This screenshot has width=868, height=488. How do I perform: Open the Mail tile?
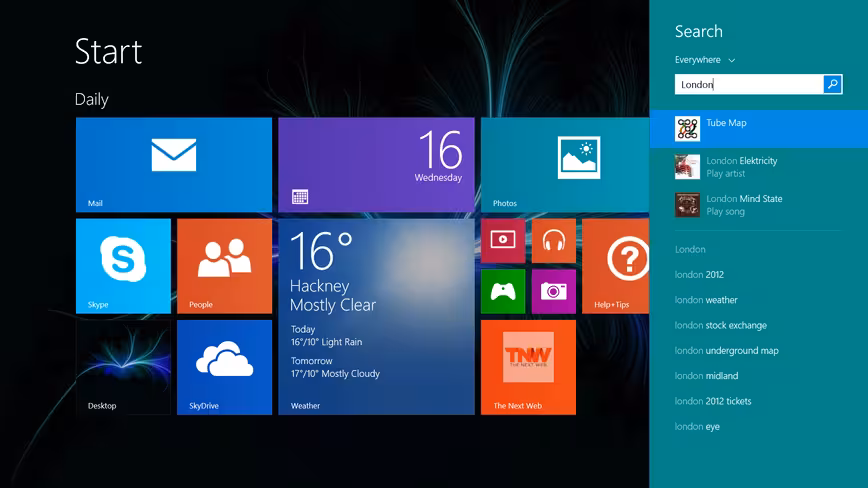(x=174, y=165)
